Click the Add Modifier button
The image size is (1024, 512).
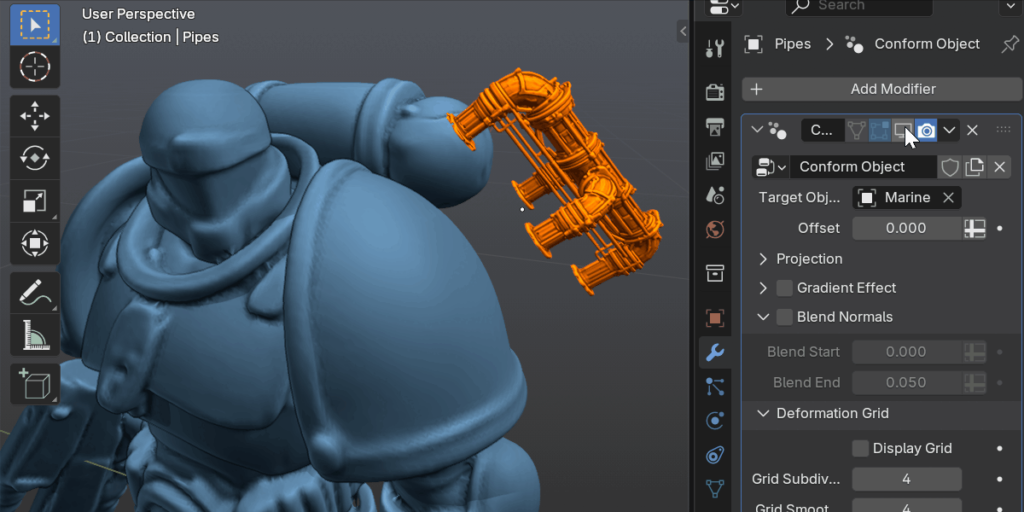point(867,89)
